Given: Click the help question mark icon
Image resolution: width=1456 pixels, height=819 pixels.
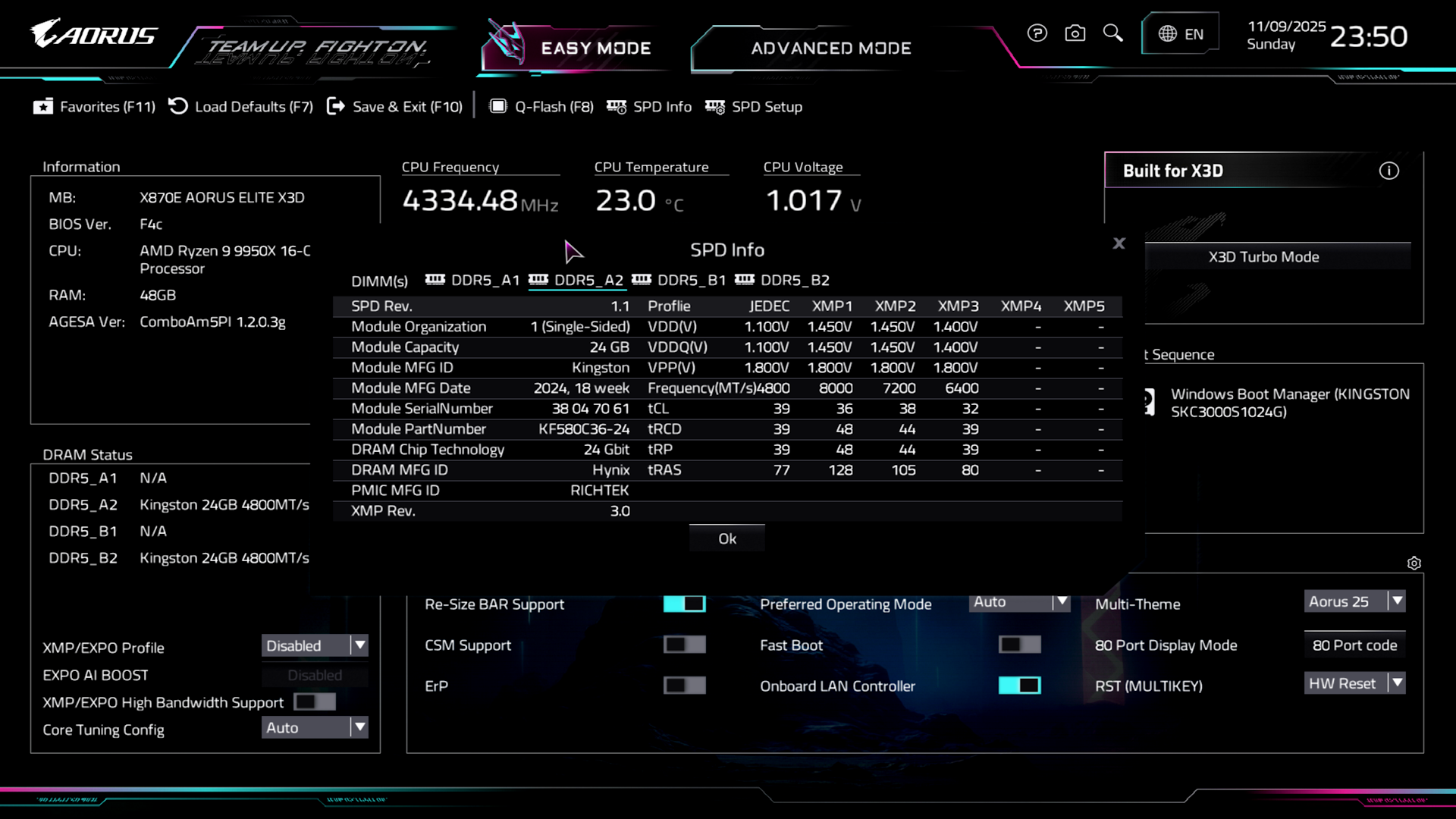Looking at the screenshot, I should click(x=1037, y=33).
